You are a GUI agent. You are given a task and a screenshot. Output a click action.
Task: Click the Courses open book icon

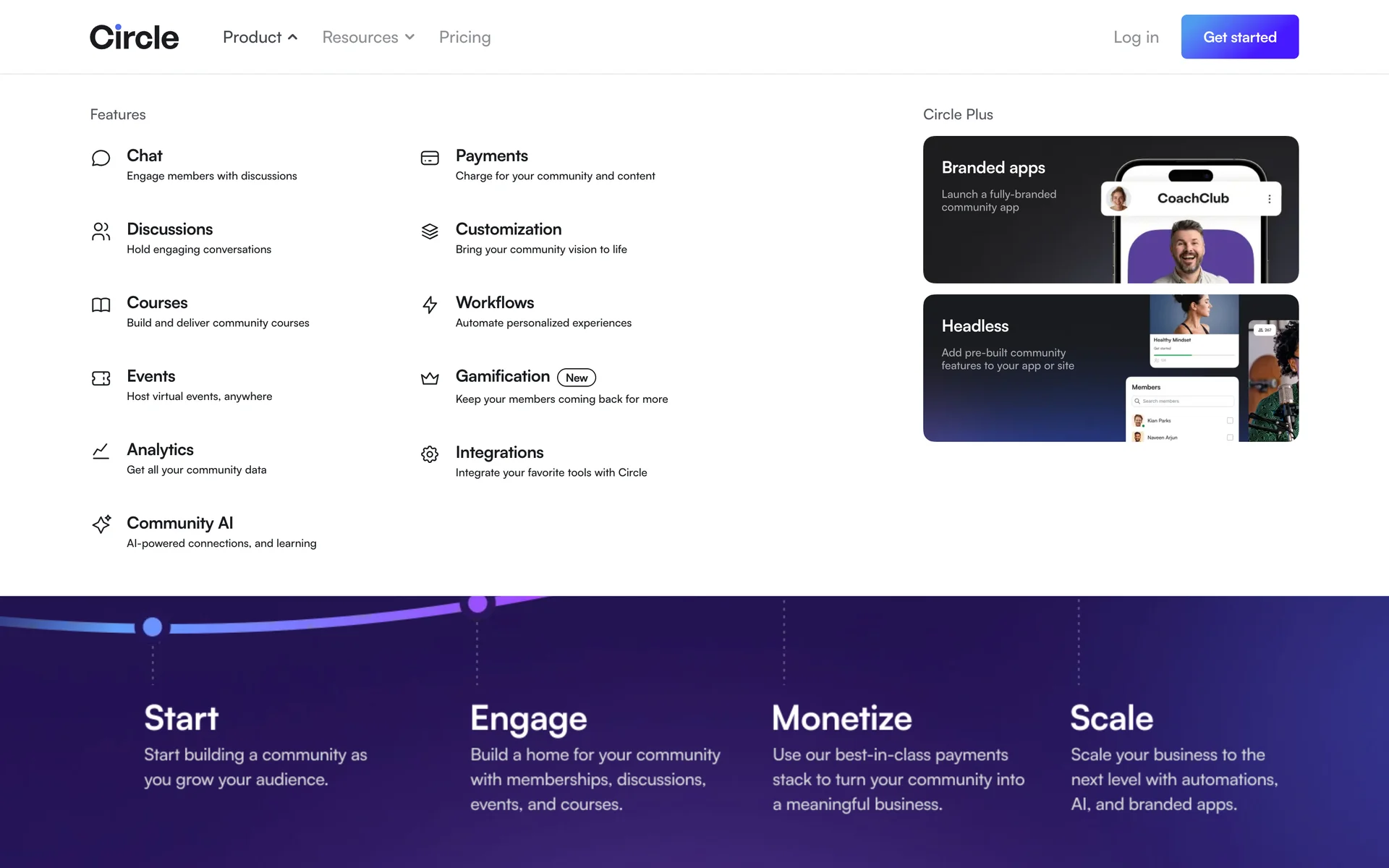[x=101, y=305]
